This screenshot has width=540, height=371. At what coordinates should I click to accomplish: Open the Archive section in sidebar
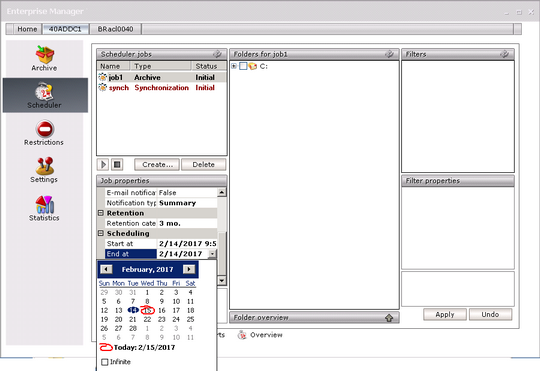tap(44, 59)
